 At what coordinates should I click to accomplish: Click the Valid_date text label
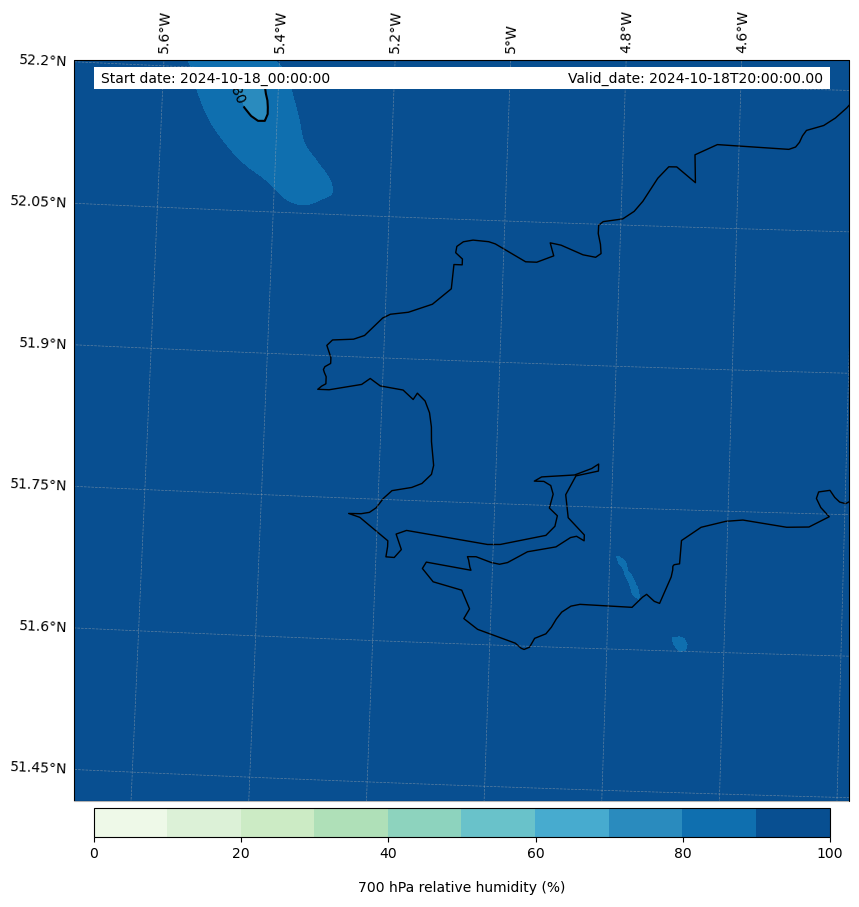[695, 78]
